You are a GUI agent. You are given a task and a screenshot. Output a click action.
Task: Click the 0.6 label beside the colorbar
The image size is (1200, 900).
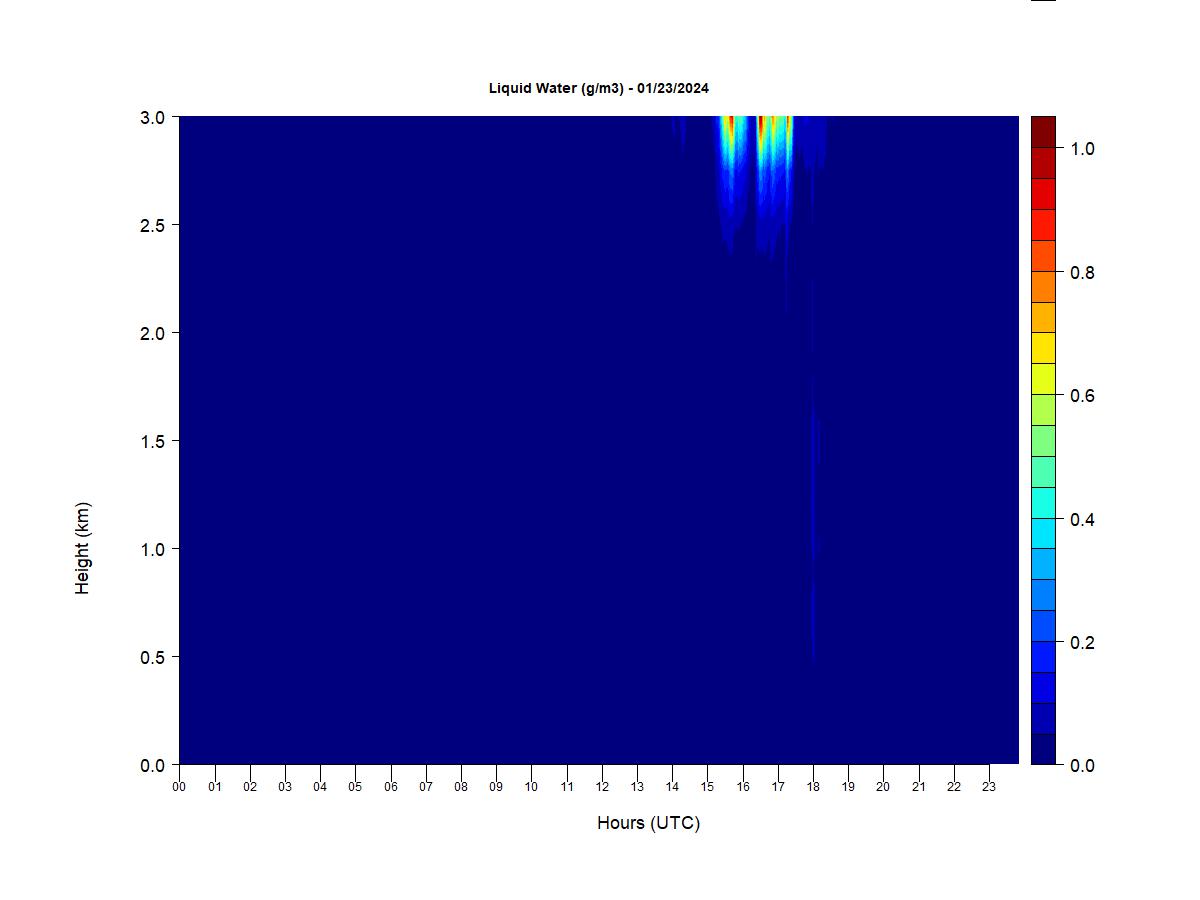(1082, 395)
